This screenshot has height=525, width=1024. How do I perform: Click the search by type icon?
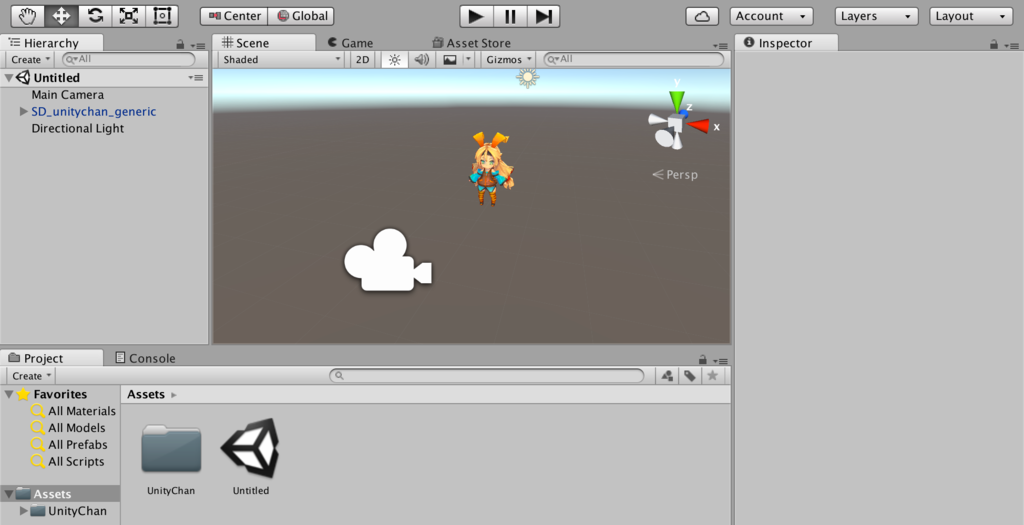tap(667, 375)
